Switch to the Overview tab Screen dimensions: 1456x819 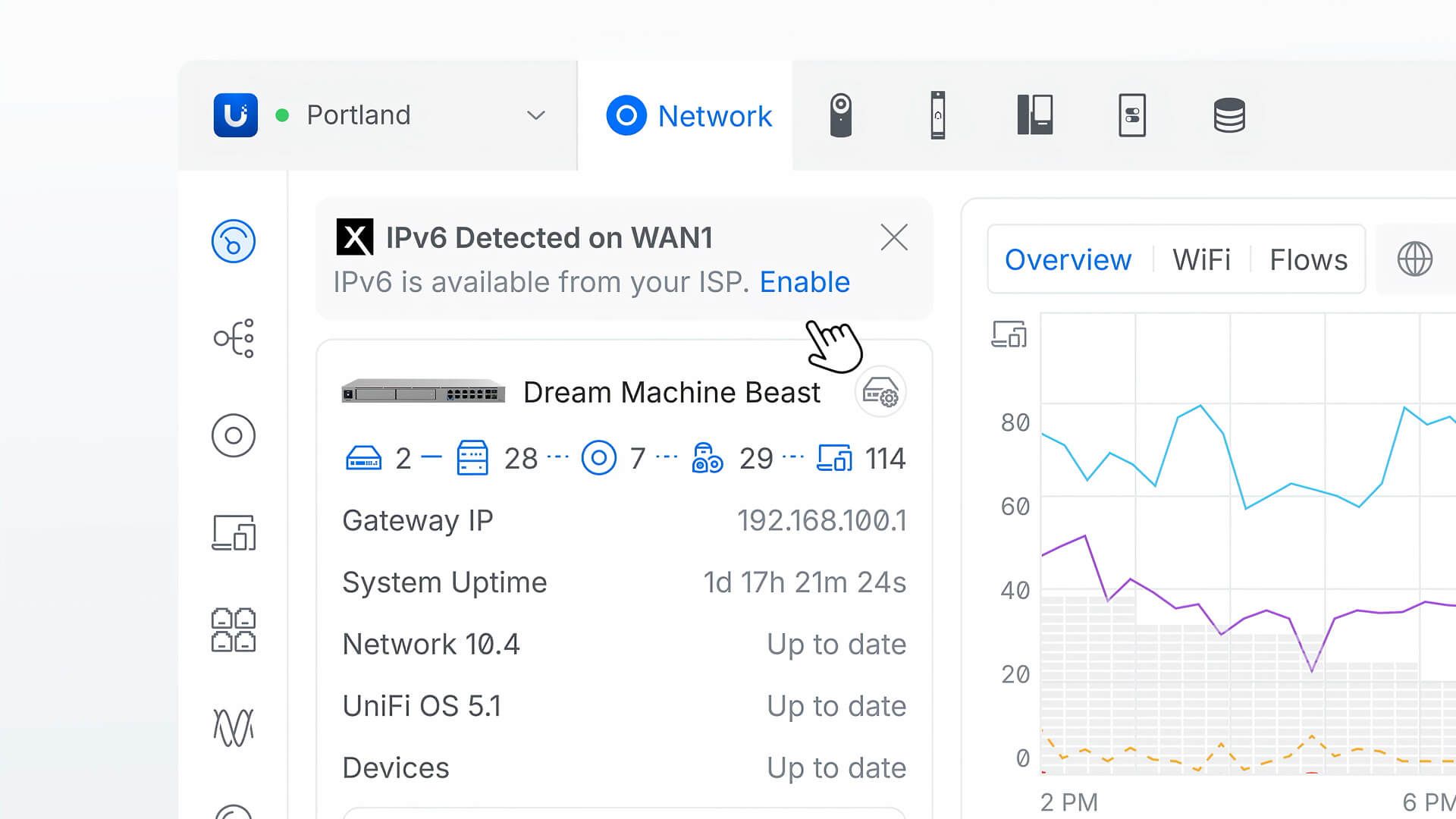pyautogui.click(x=1068, y=260)
